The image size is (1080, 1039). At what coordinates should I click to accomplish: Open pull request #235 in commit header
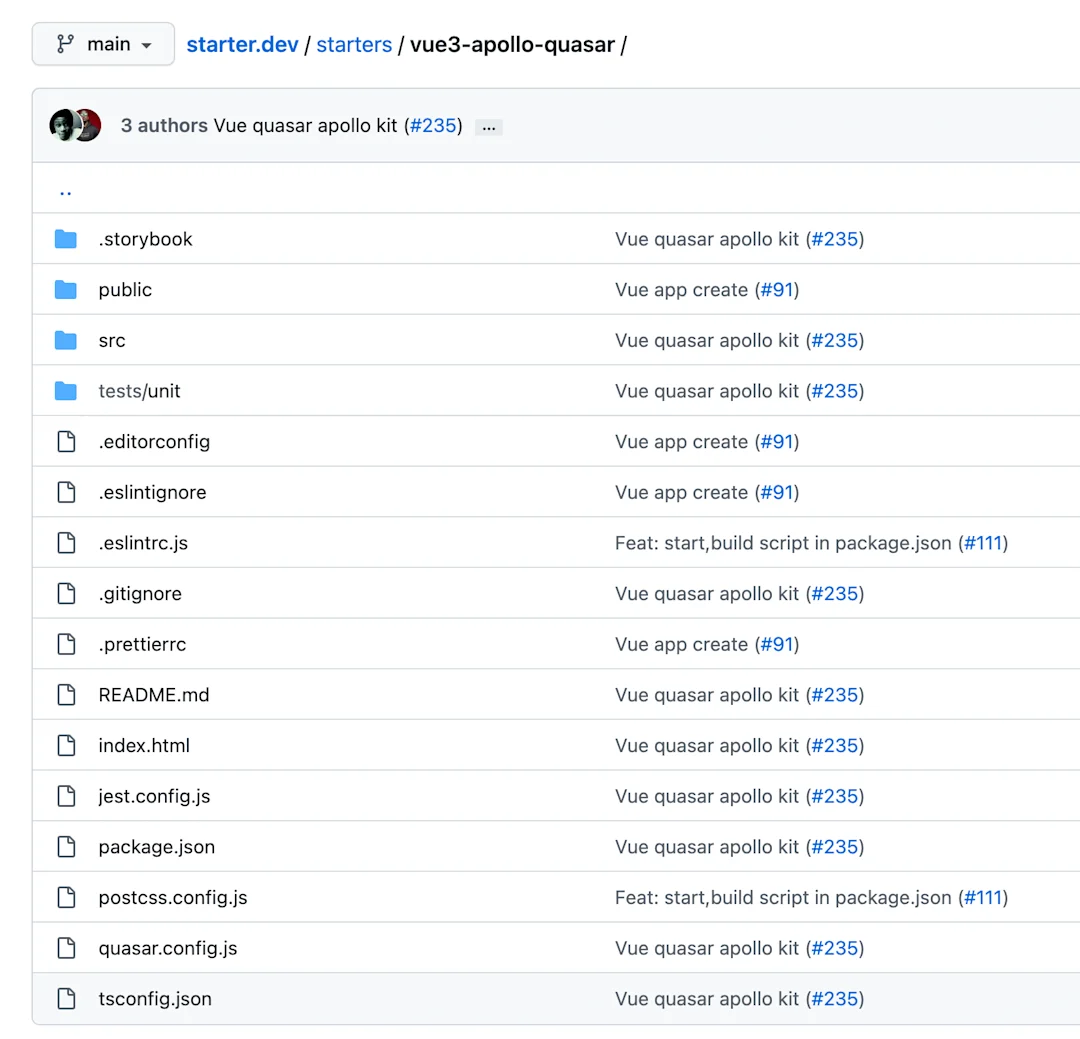click(432, 126)
